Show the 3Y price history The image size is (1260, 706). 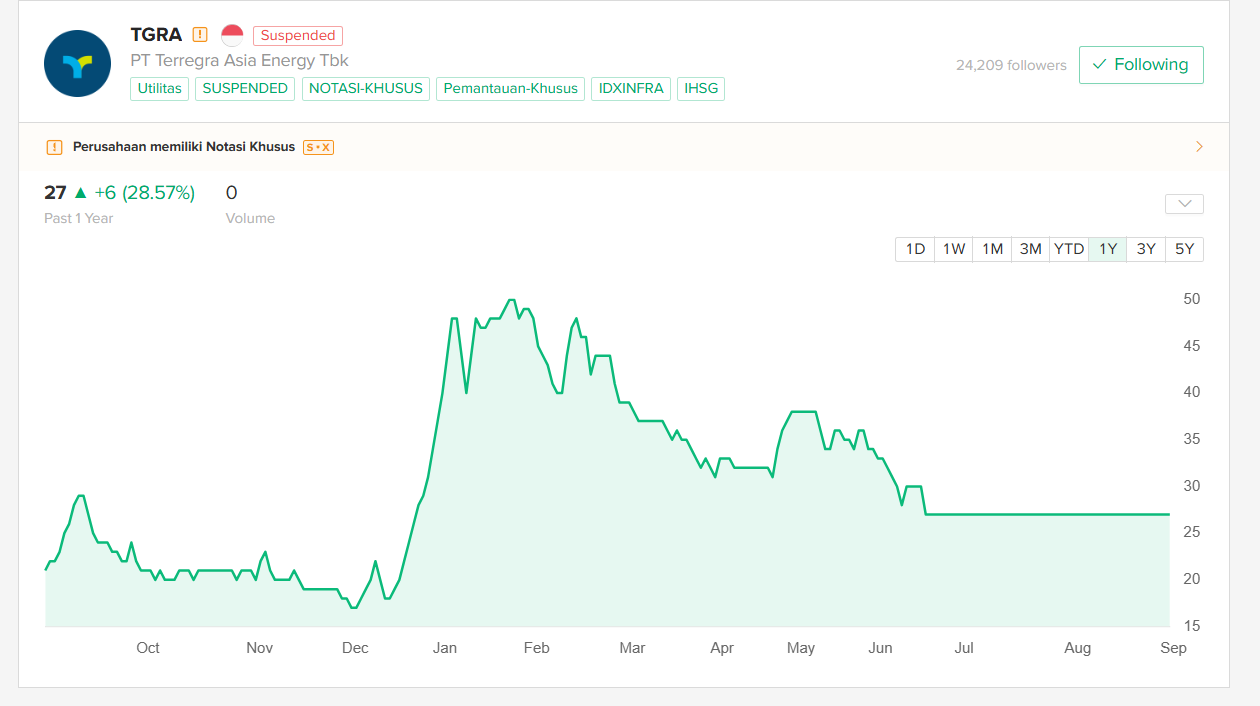[x=1146, y=249]
